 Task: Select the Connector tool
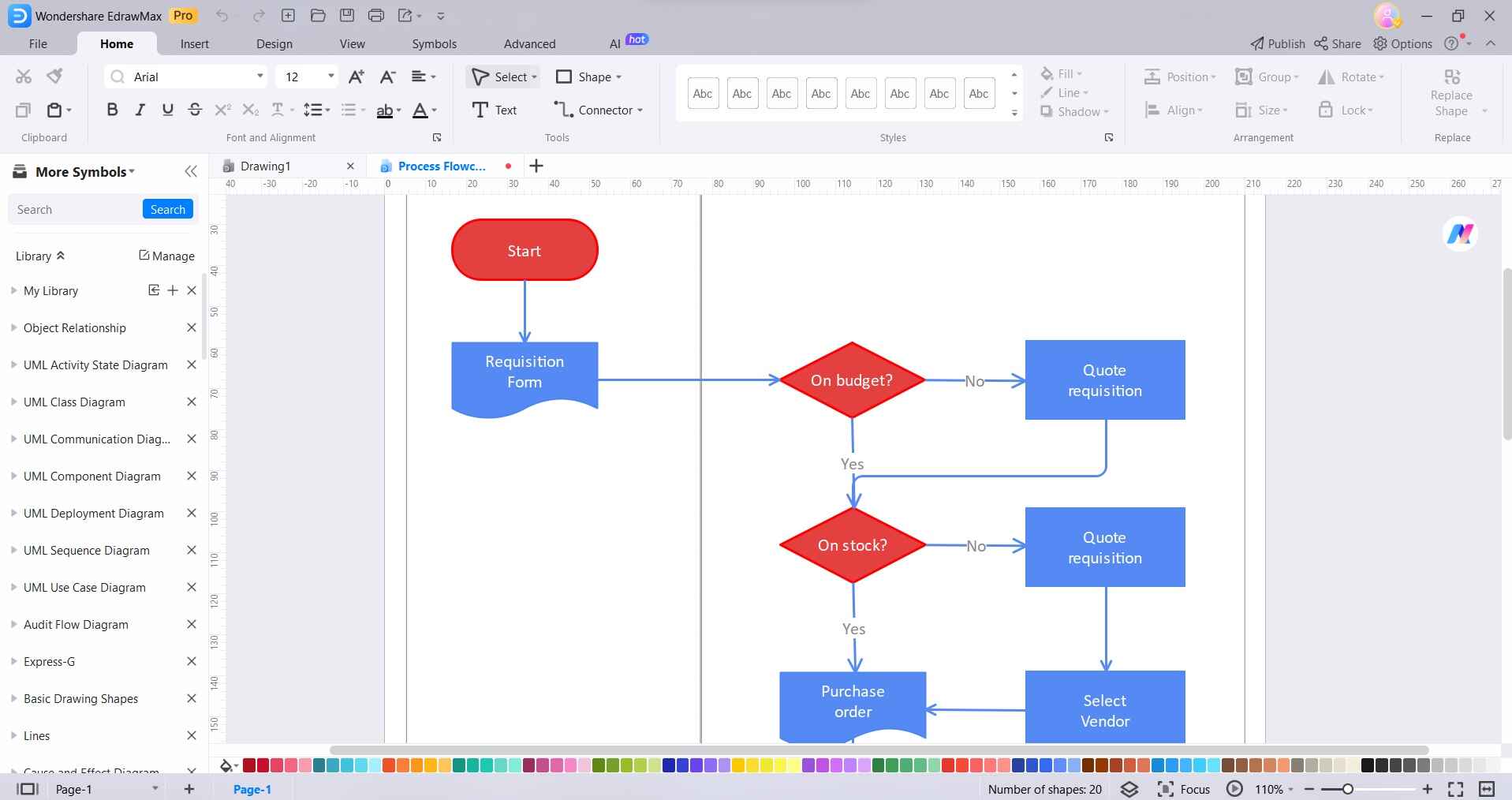point(596,110)
